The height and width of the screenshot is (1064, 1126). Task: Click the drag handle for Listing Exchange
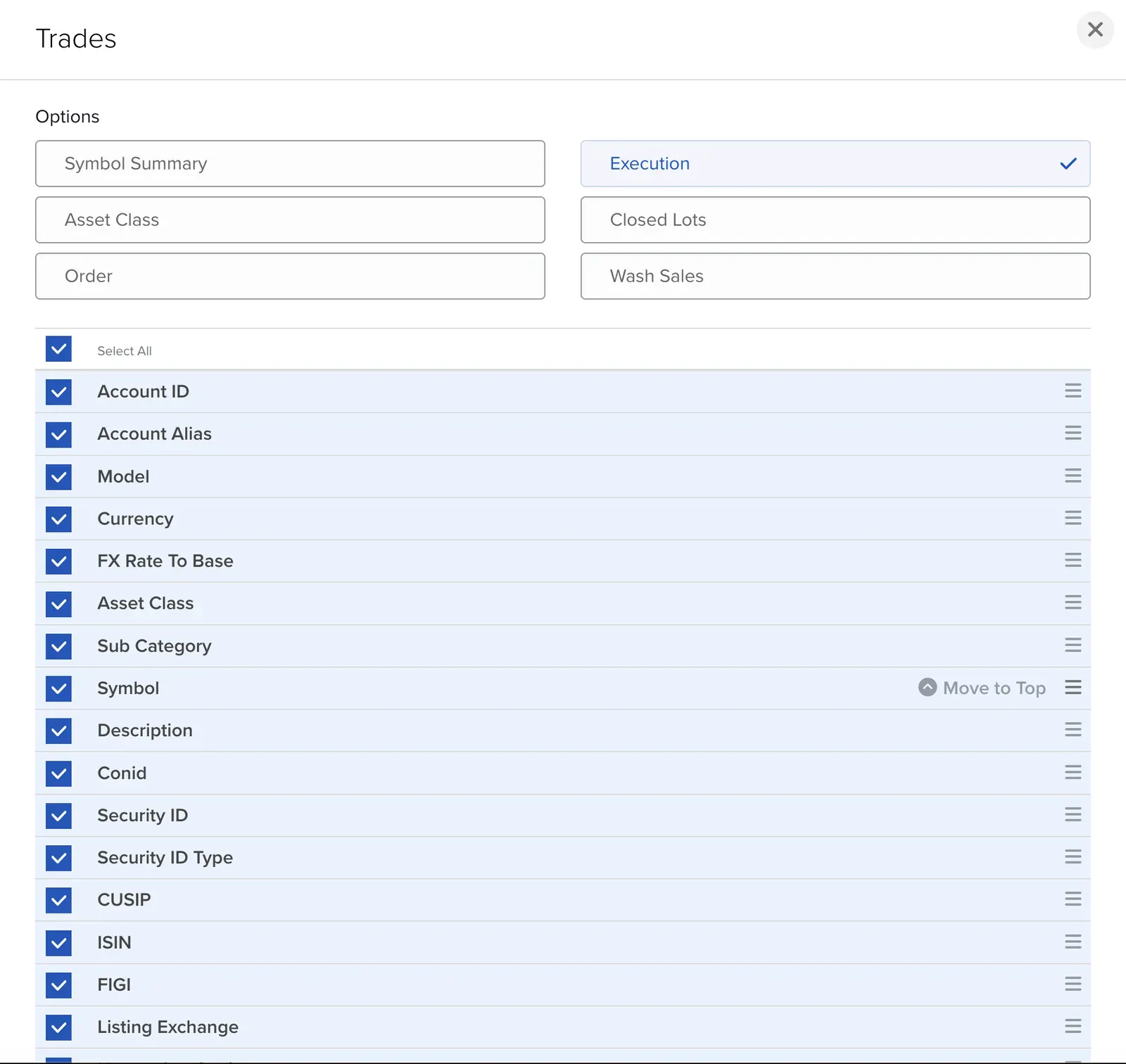1073,1027
